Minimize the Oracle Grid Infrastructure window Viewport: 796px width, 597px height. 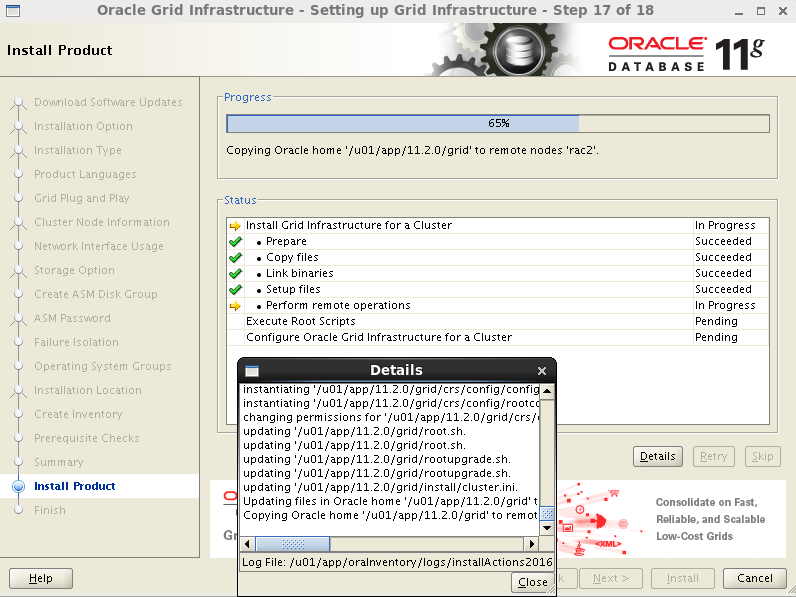click(739, 11)
